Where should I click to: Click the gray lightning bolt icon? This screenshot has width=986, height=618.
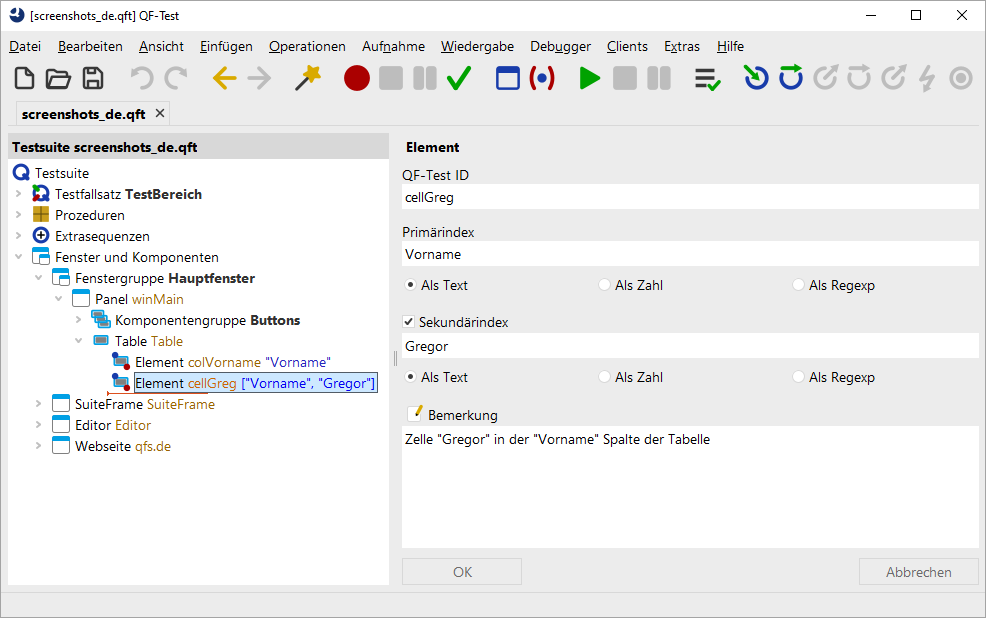[927, 79]
